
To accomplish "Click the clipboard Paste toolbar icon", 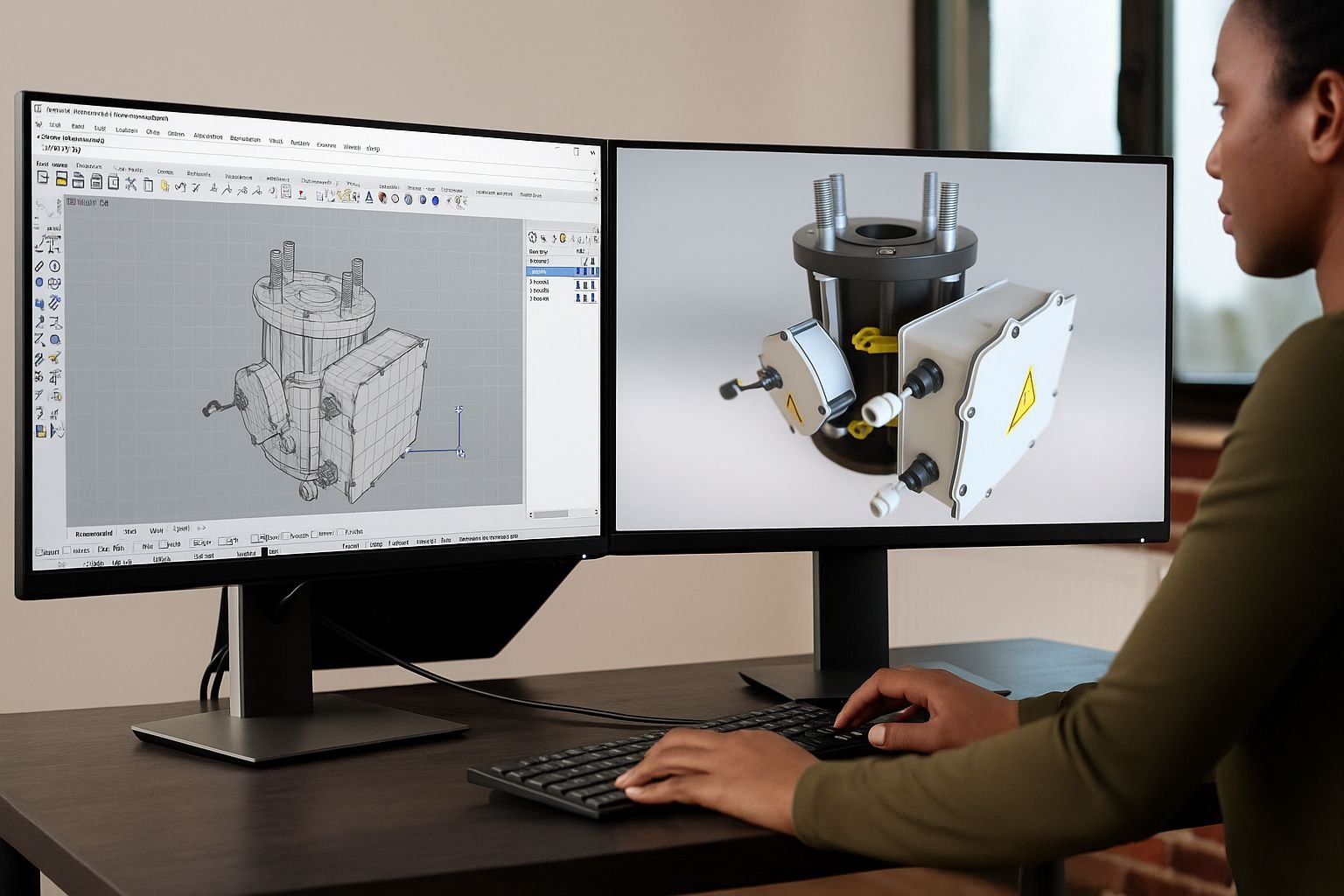I will click(x=148, y=185).
